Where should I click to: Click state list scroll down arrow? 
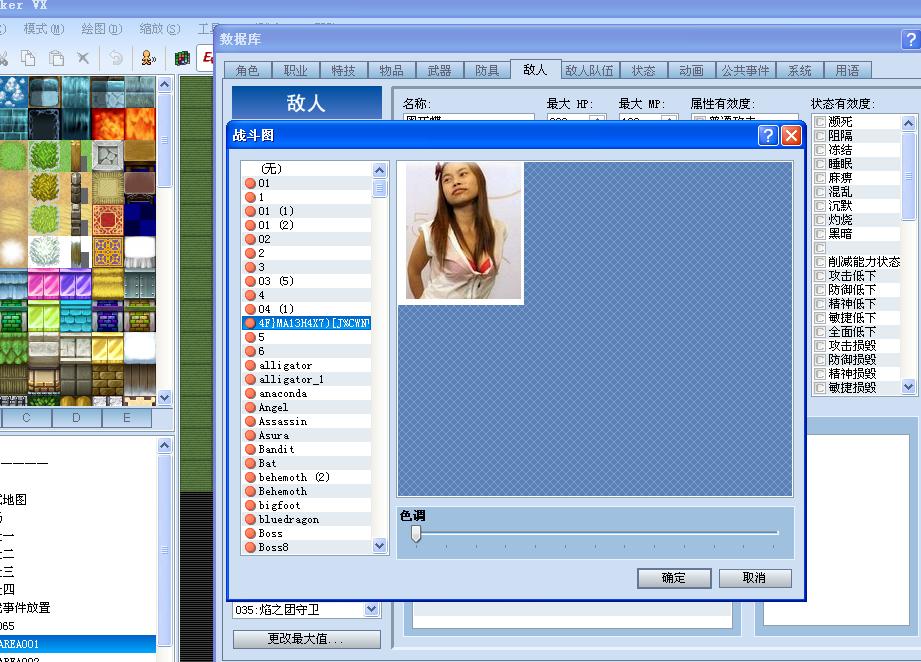point(909,387)
